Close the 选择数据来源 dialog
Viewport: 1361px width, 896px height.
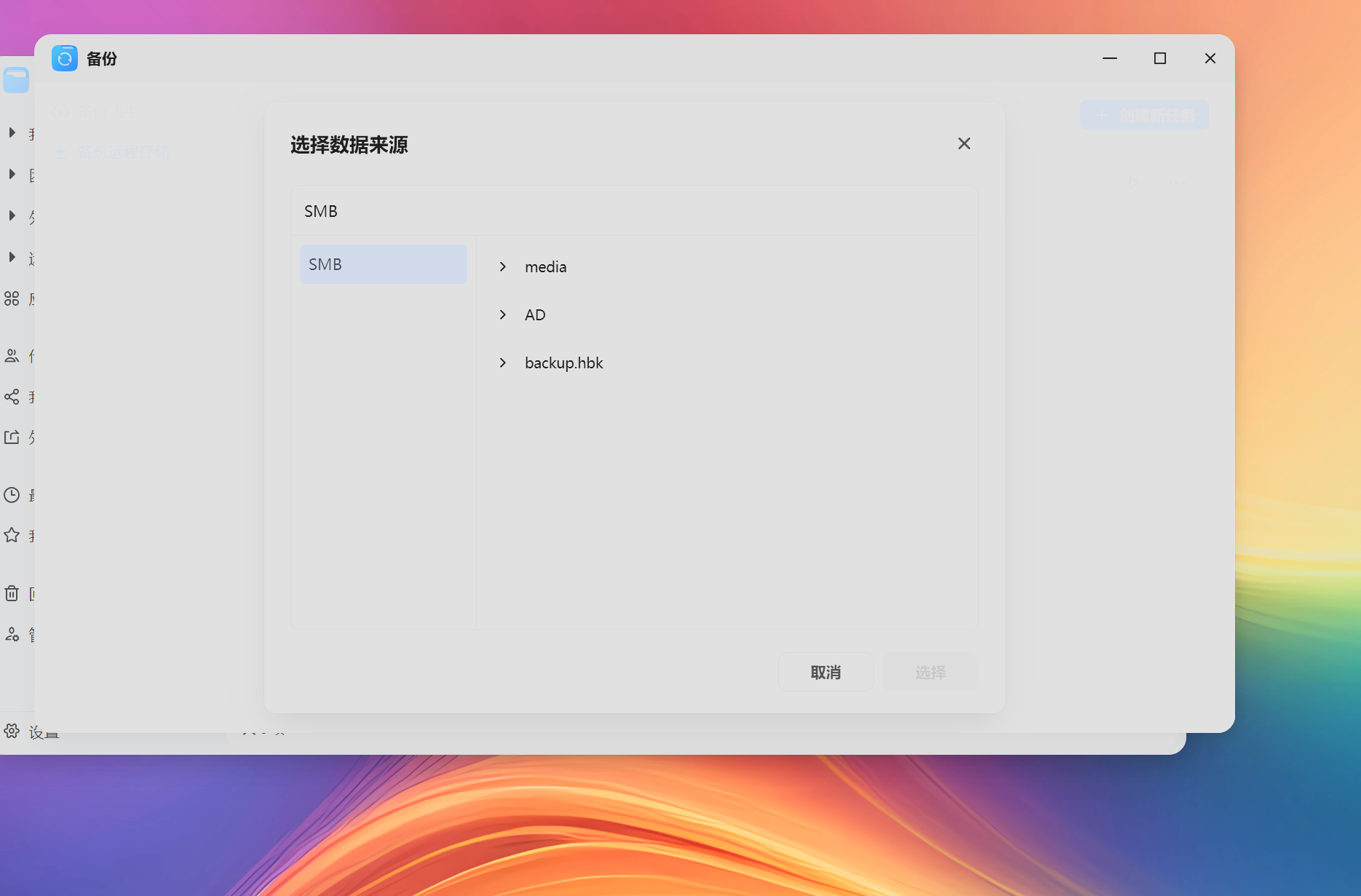coord(964,143)
